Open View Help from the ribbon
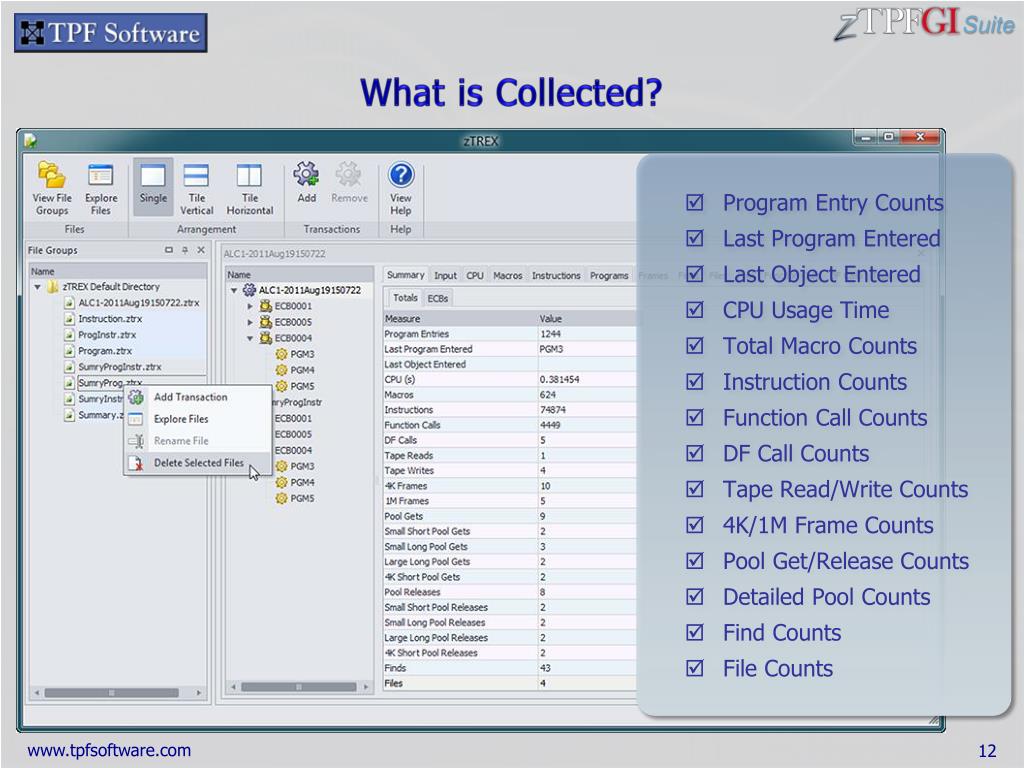The image size is (1024, 768). point(401,188)
